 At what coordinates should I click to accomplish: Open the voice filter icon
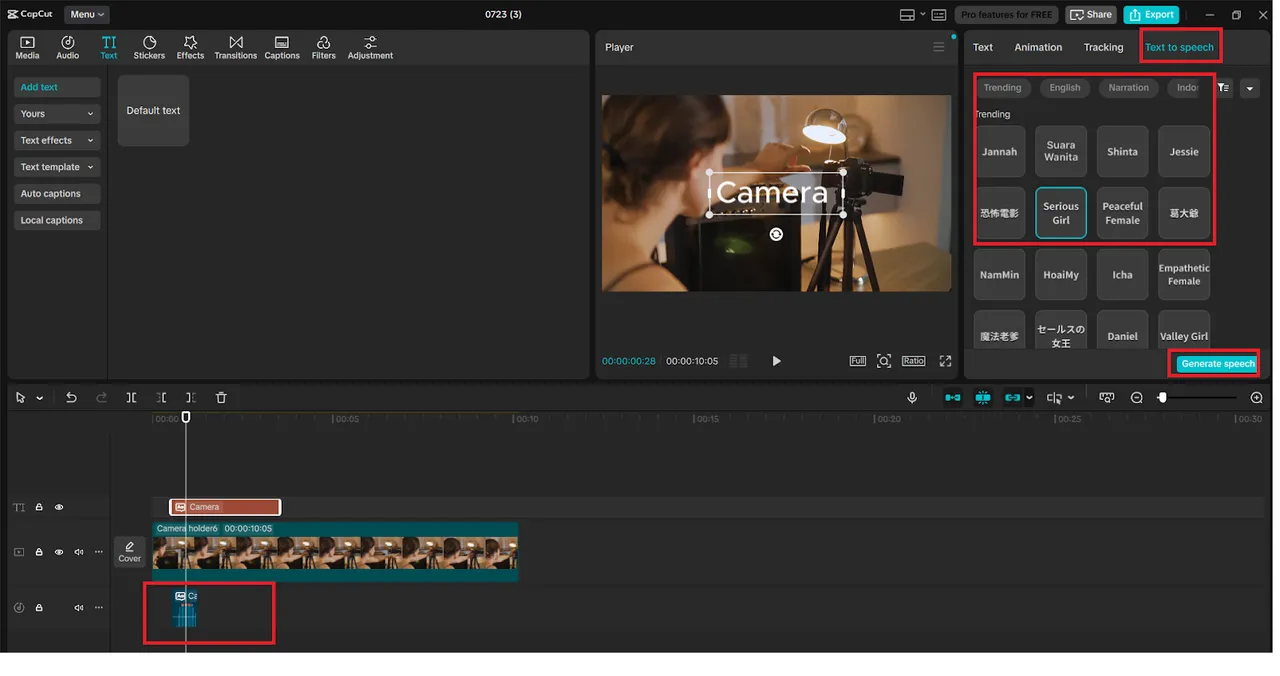coord(1224,88)
